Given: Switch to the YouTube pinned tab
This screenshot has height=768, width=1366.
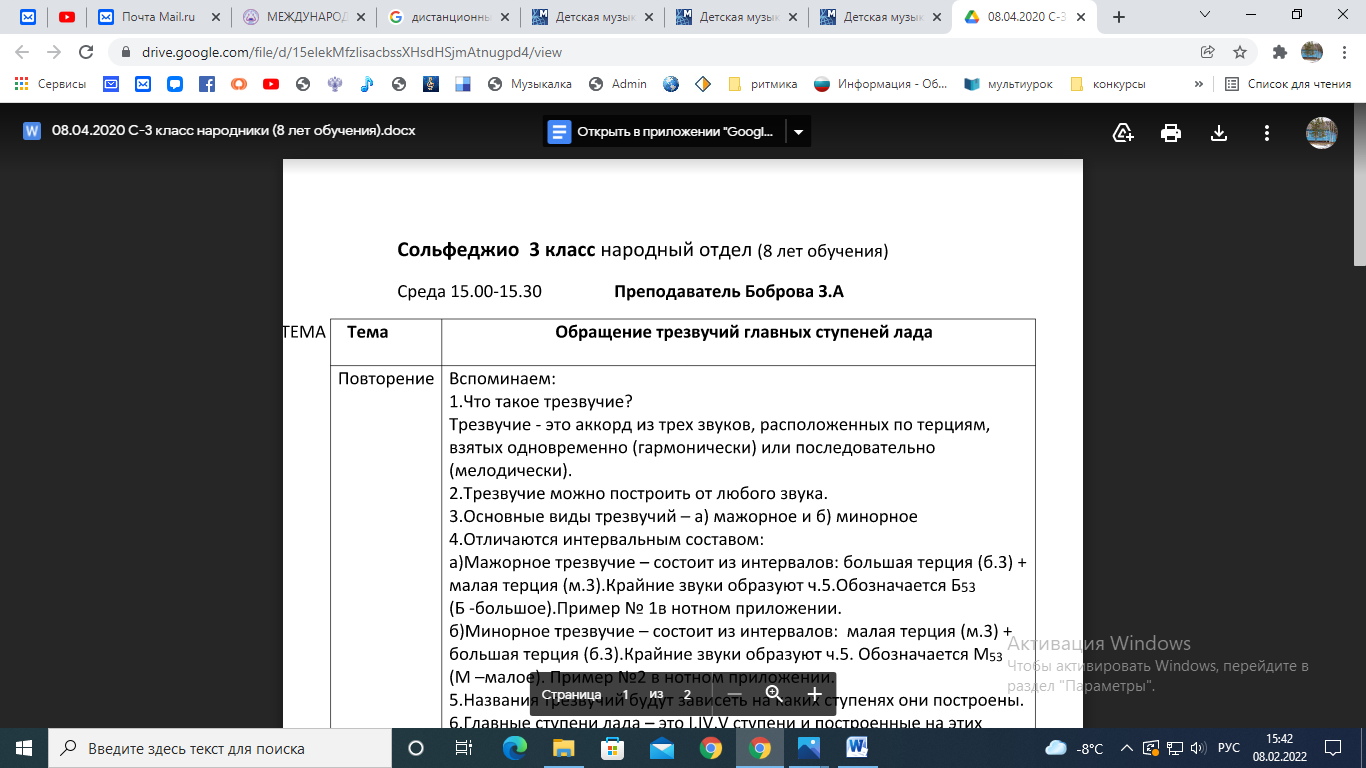Looking at the screenshot, I should pos(66,17).
